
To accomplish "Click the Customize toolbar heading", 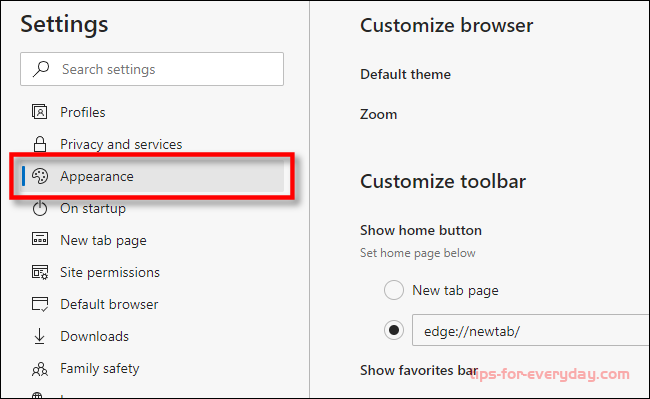I will 443,181.
